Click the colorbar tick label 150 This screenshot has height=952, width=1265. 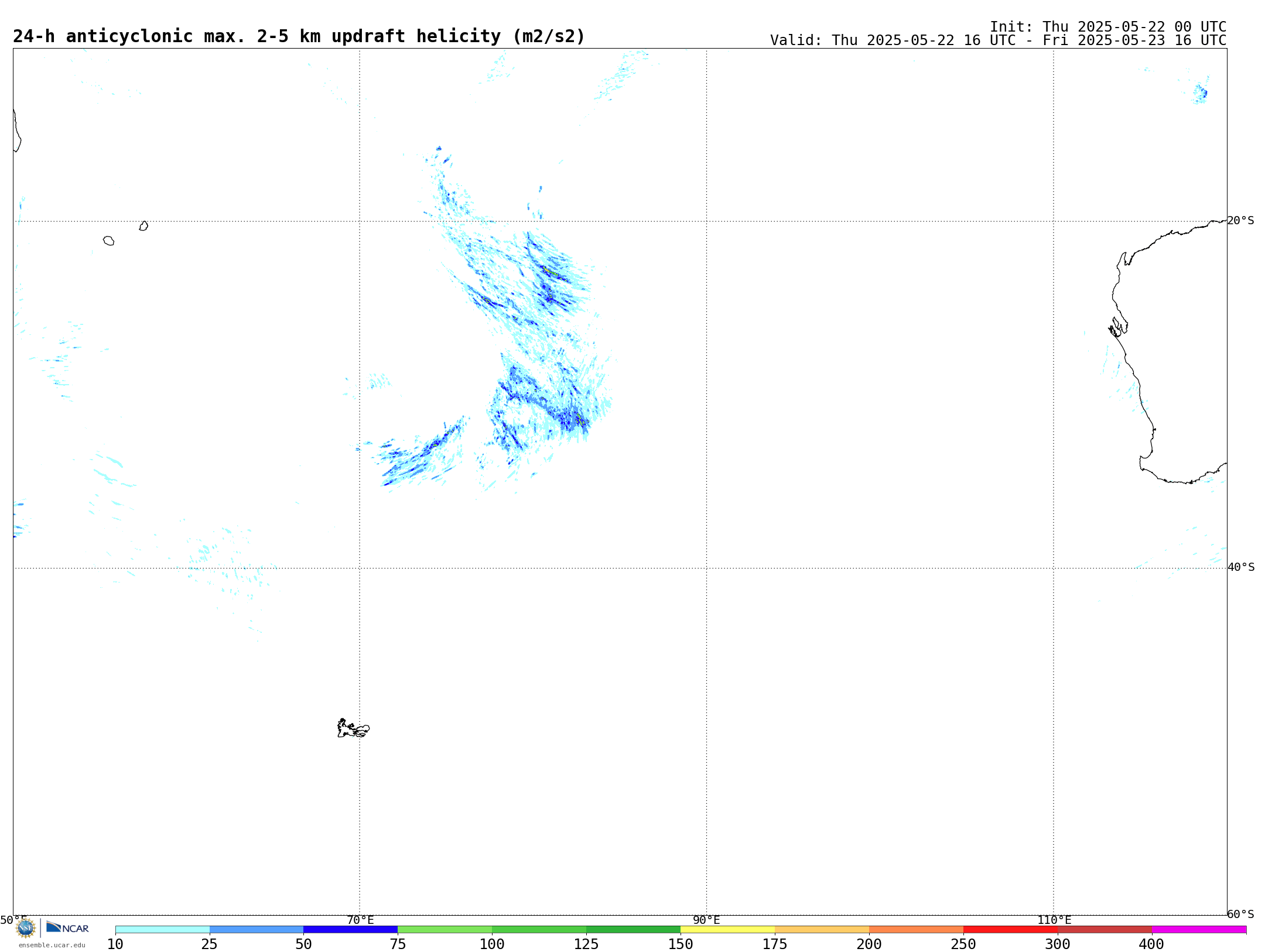pos(681,944)
